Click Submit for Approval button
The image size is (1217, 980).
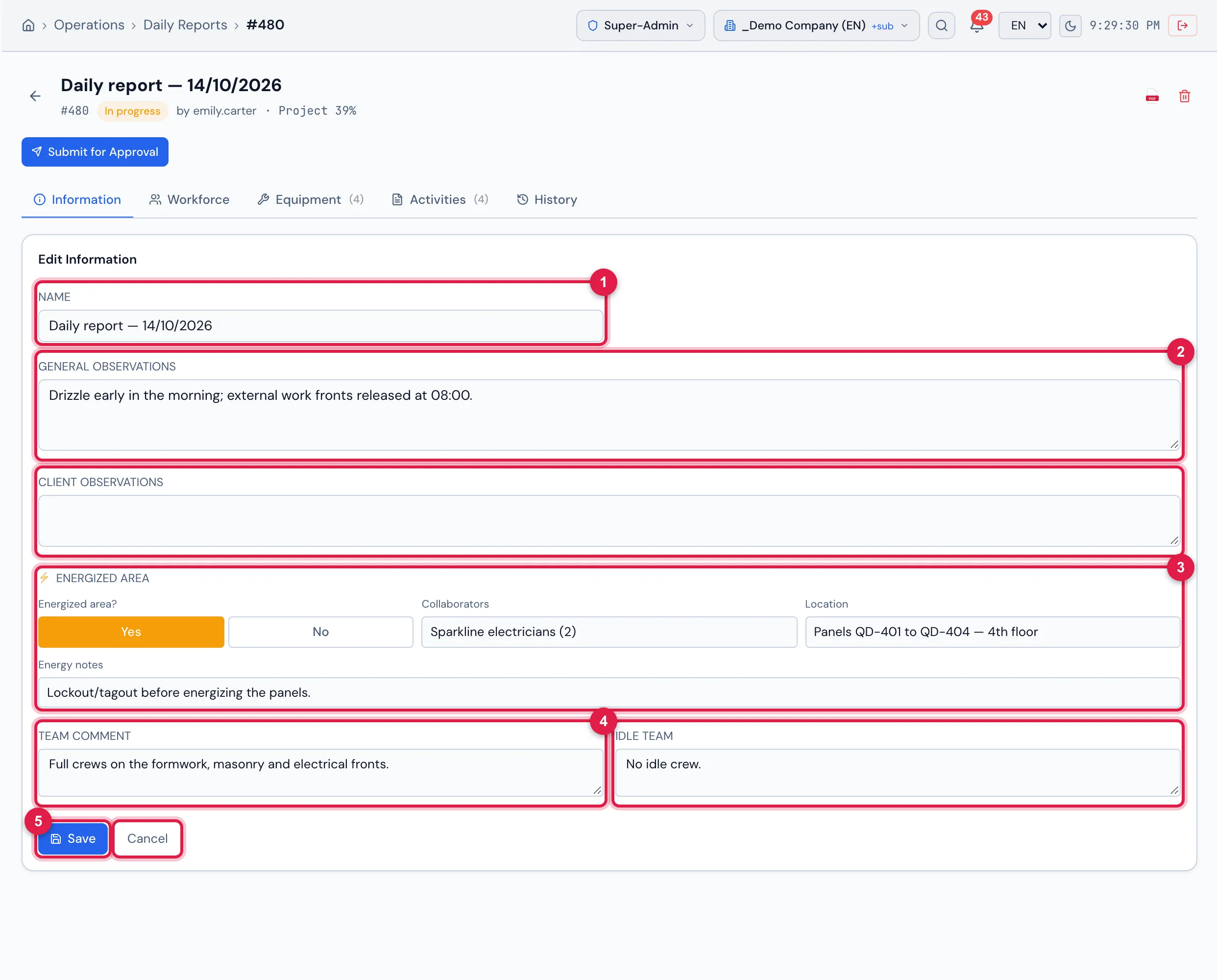pos(95,152)
